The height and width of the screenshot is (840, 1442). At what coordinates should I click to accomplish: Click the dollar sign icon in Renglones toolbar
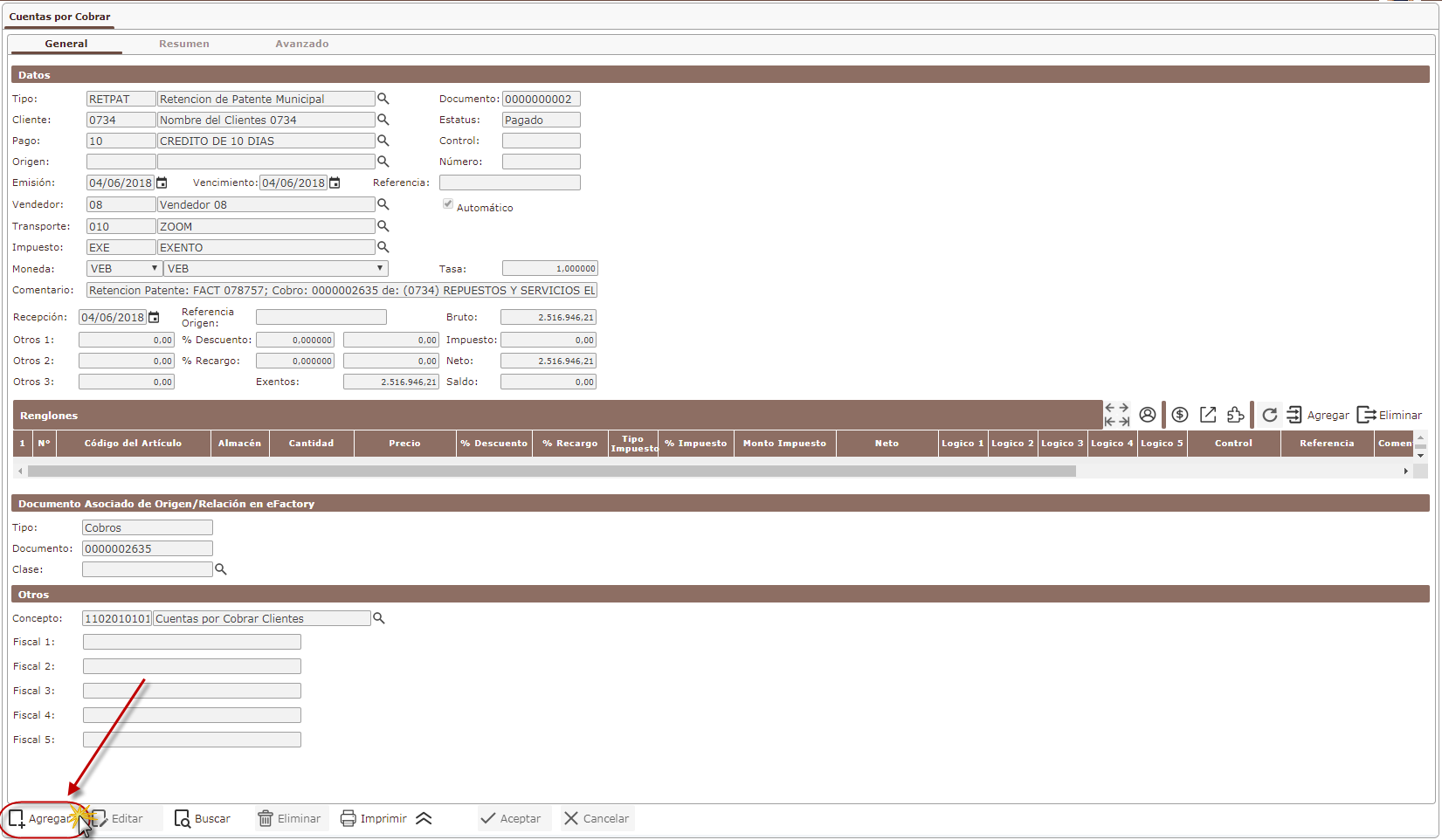1179,415
